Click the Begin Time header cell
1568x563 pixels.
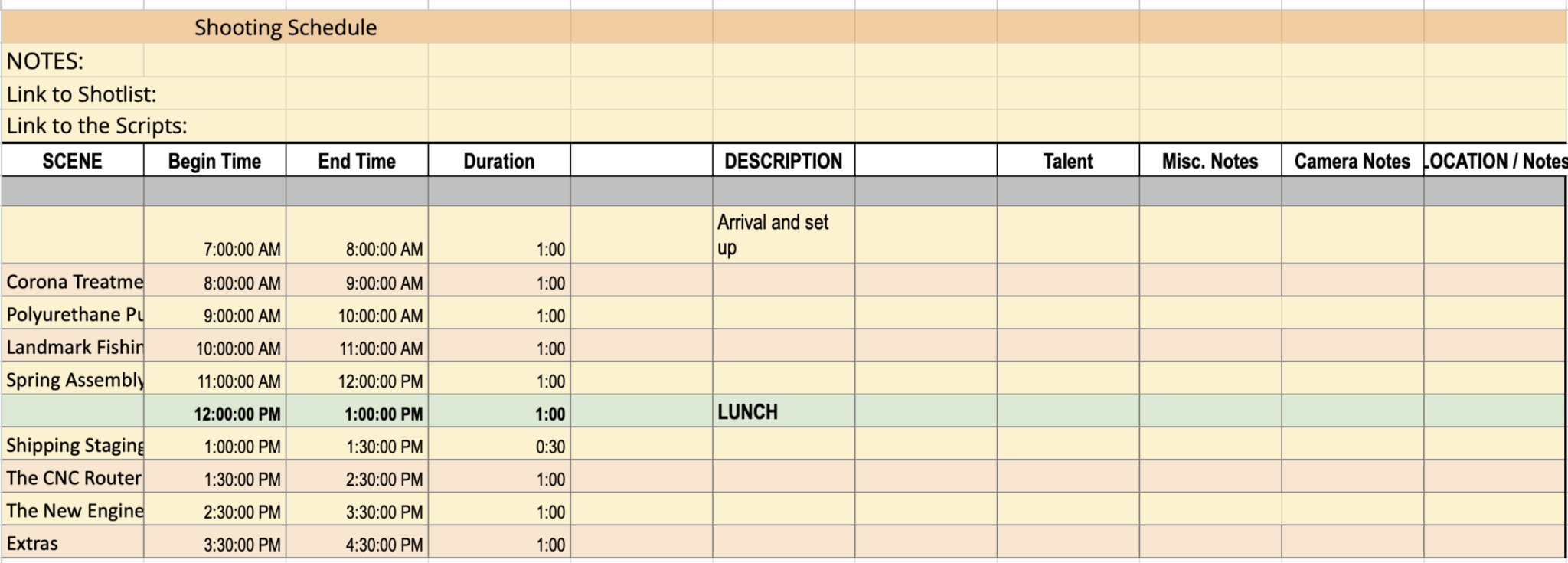coord(214,162)
